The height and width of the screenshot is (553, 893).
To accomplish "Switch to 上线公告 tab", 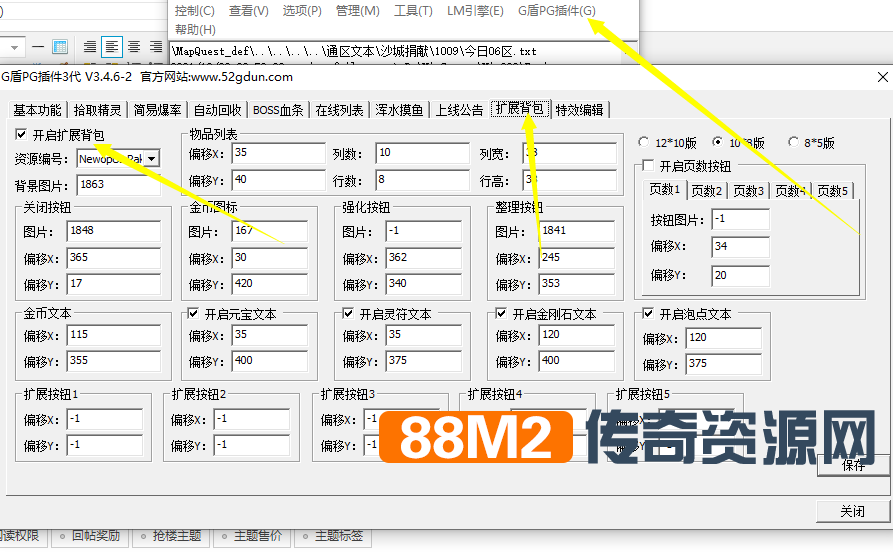I will (x=459, y=110).
